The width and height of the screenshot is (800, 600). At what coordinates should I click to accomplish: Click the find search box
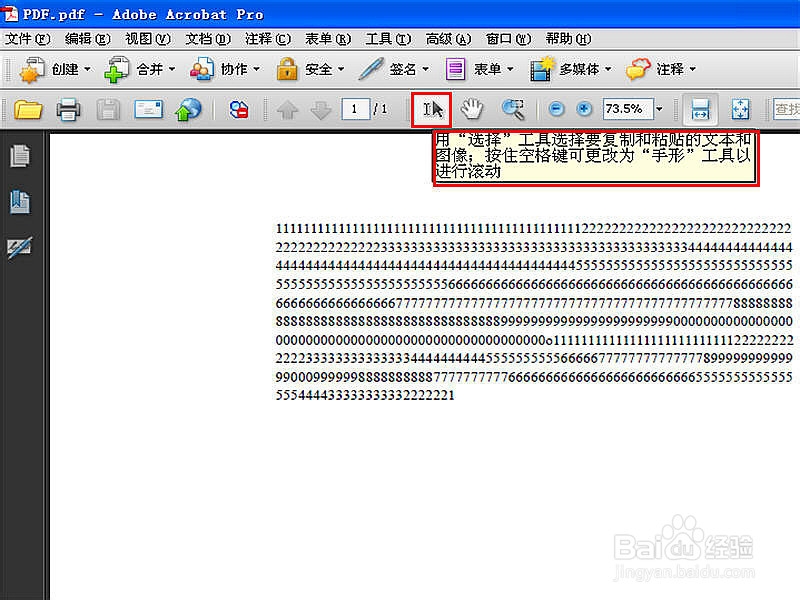coord(786,109)
